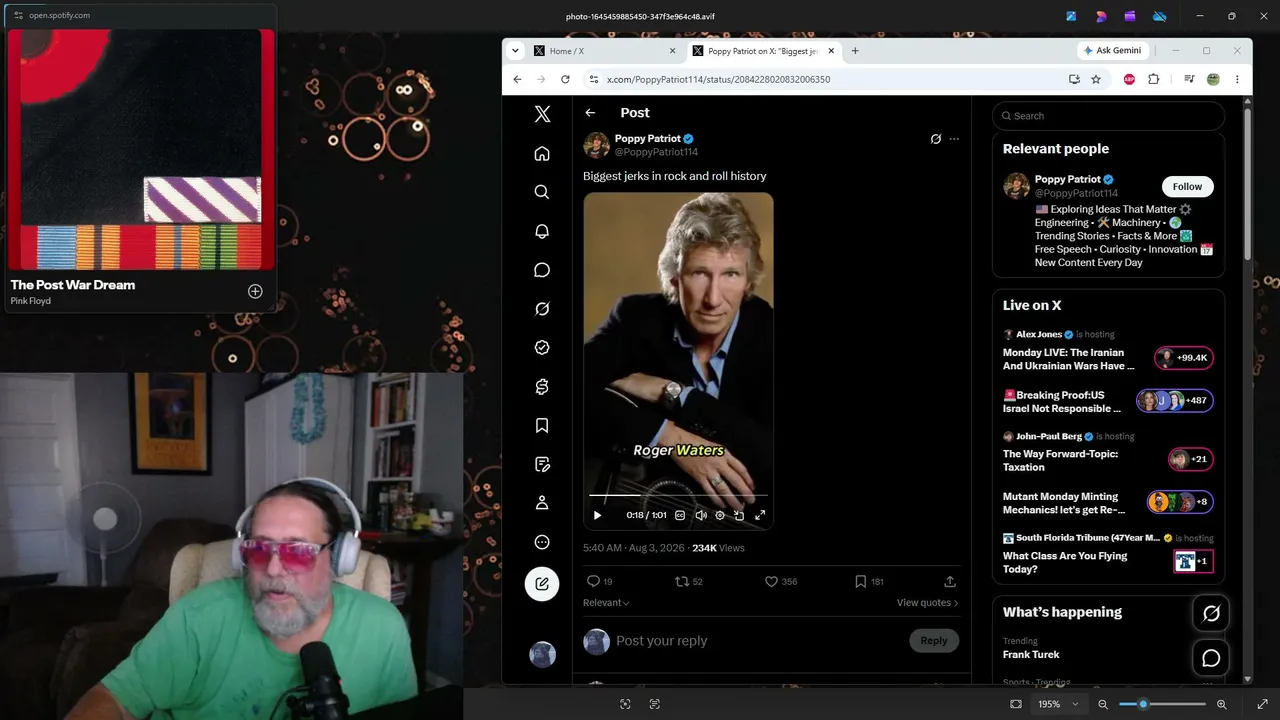1280x720 pixels.
Task: Open Chat bubble icon in X sidebar
Action: point(542,270)
